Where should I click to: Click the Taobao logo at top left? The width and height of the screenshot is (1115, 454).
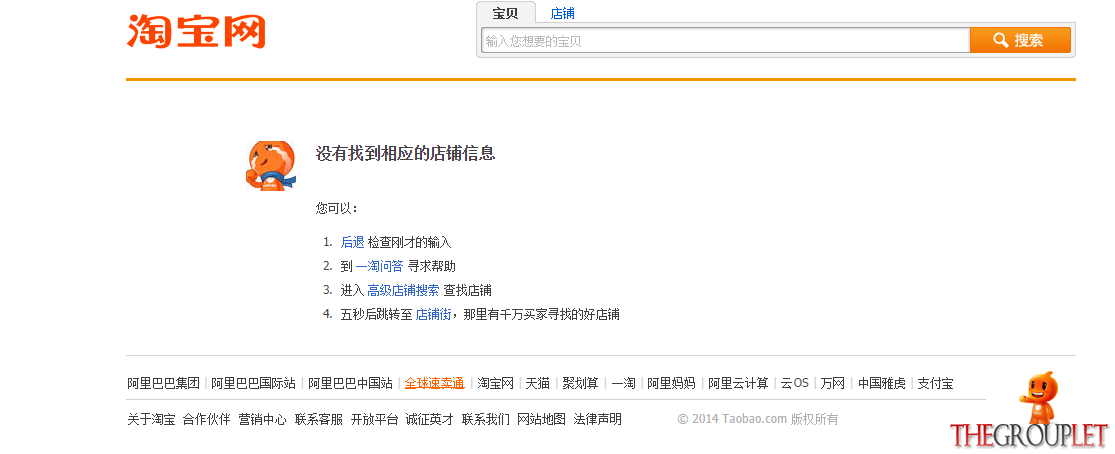click(196, 31)
